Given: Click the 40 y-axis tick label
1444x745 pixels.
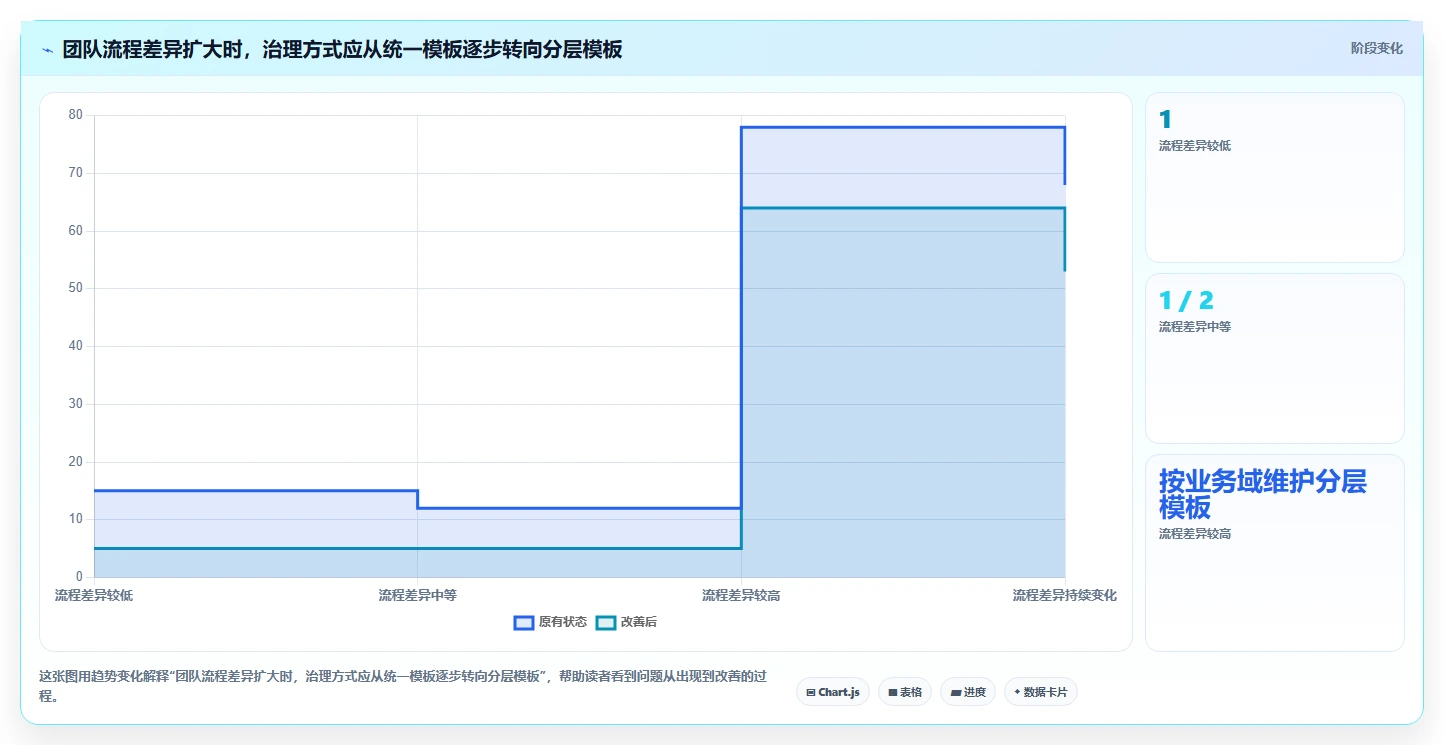Looking at the screenshot, I should [76, 346].
